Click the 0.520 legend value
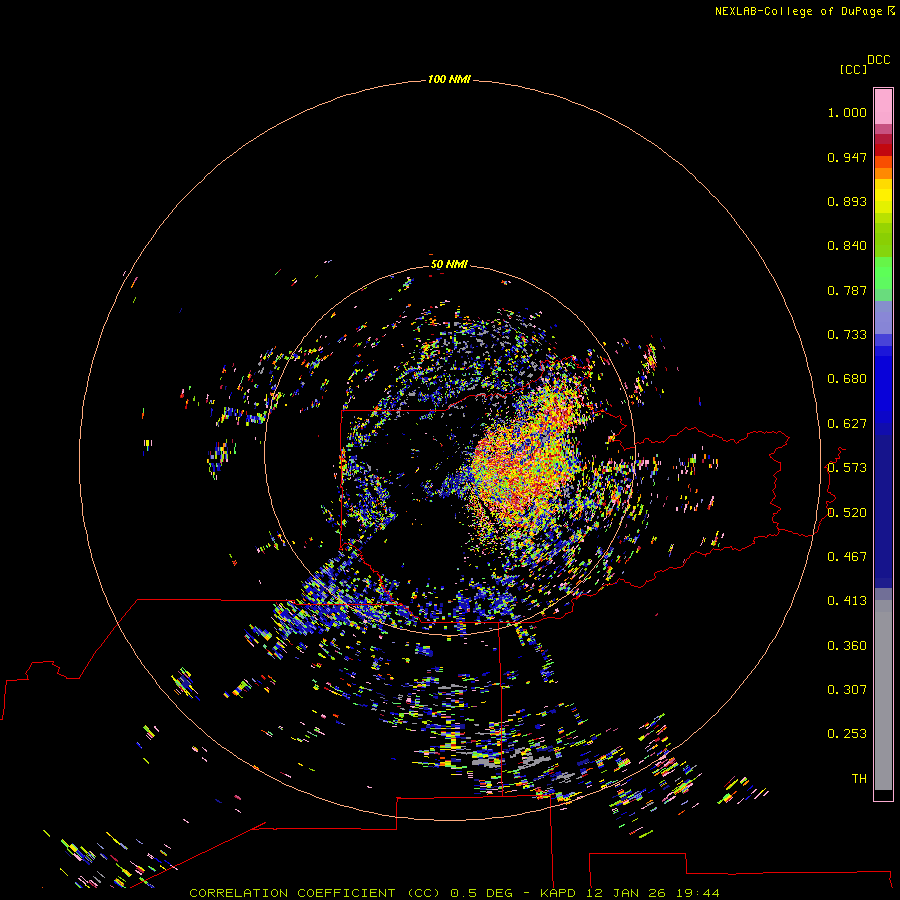Viewport: 900px width, 900px height. click(847, 513)
